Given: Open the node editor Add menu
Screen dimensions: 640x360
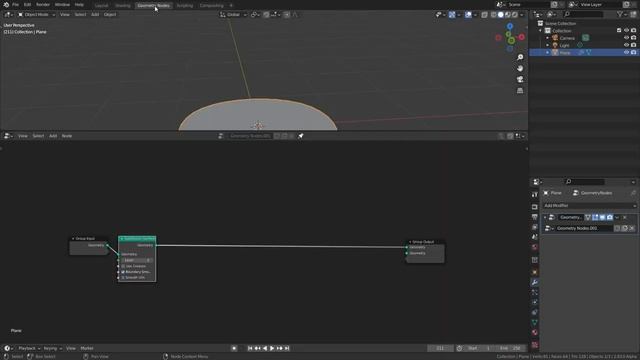Looking at the screenshot, I should (x=53, y=136).
